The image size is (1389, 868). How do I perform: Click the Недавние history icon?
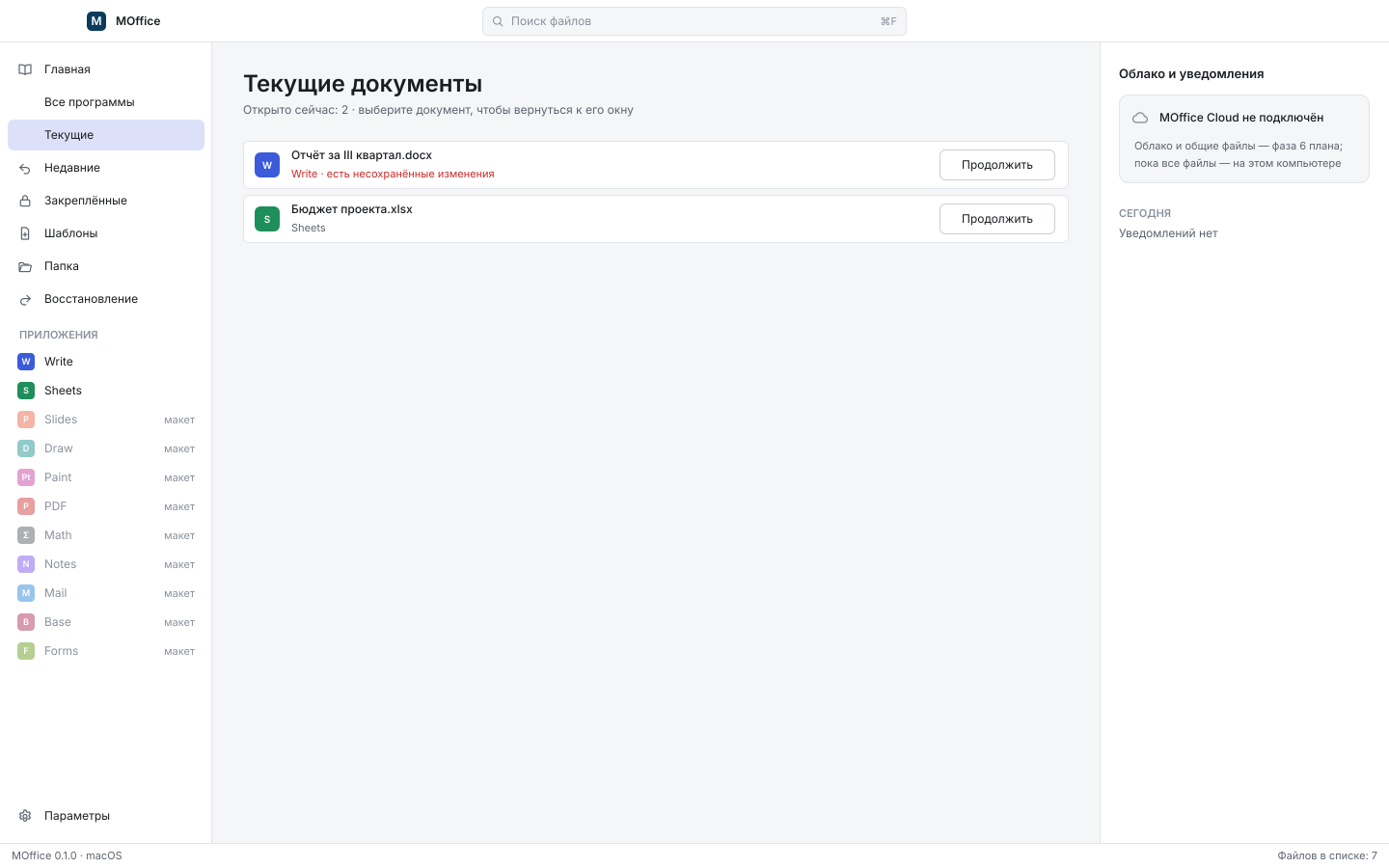click(x=25, y=168)
